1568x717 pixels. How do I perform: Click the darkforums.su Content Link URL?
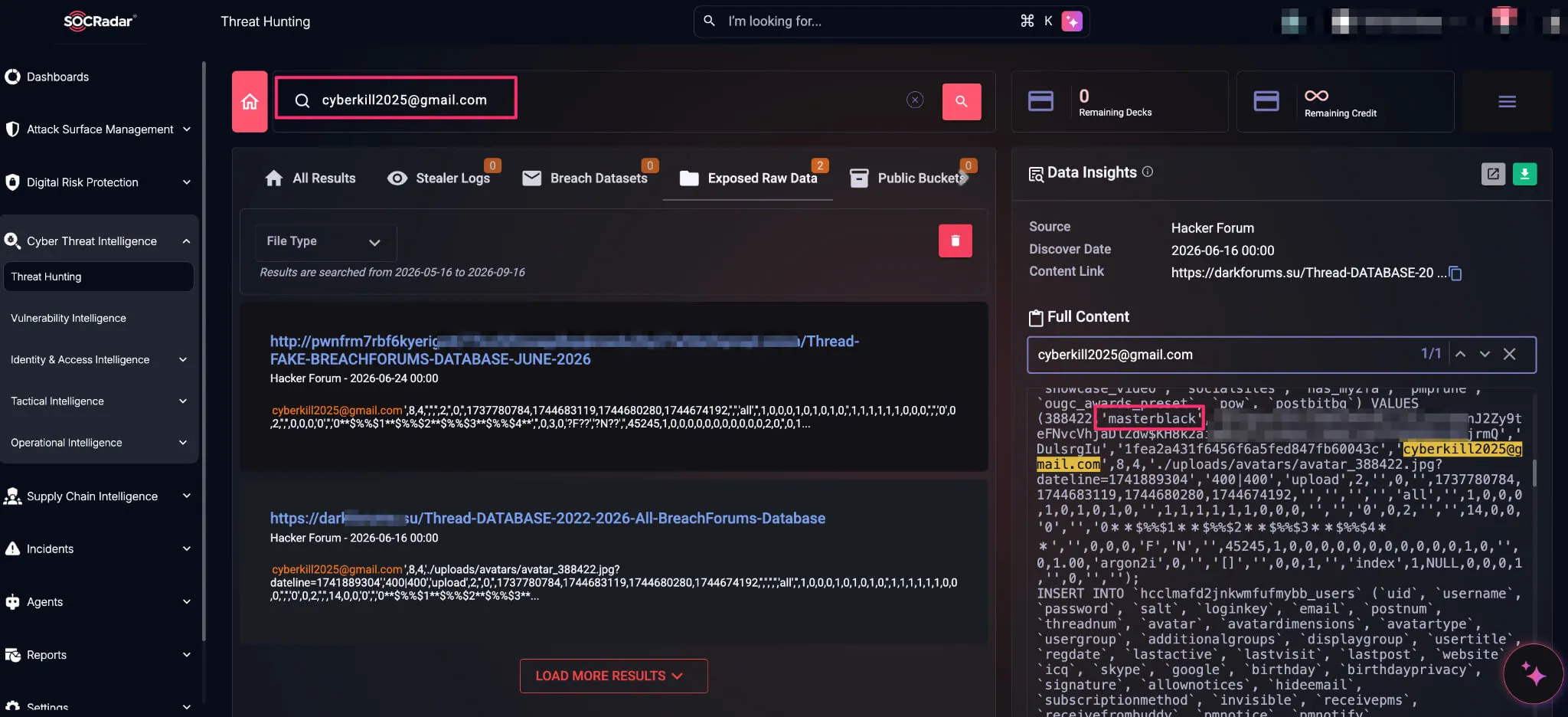coord(1308,273)
